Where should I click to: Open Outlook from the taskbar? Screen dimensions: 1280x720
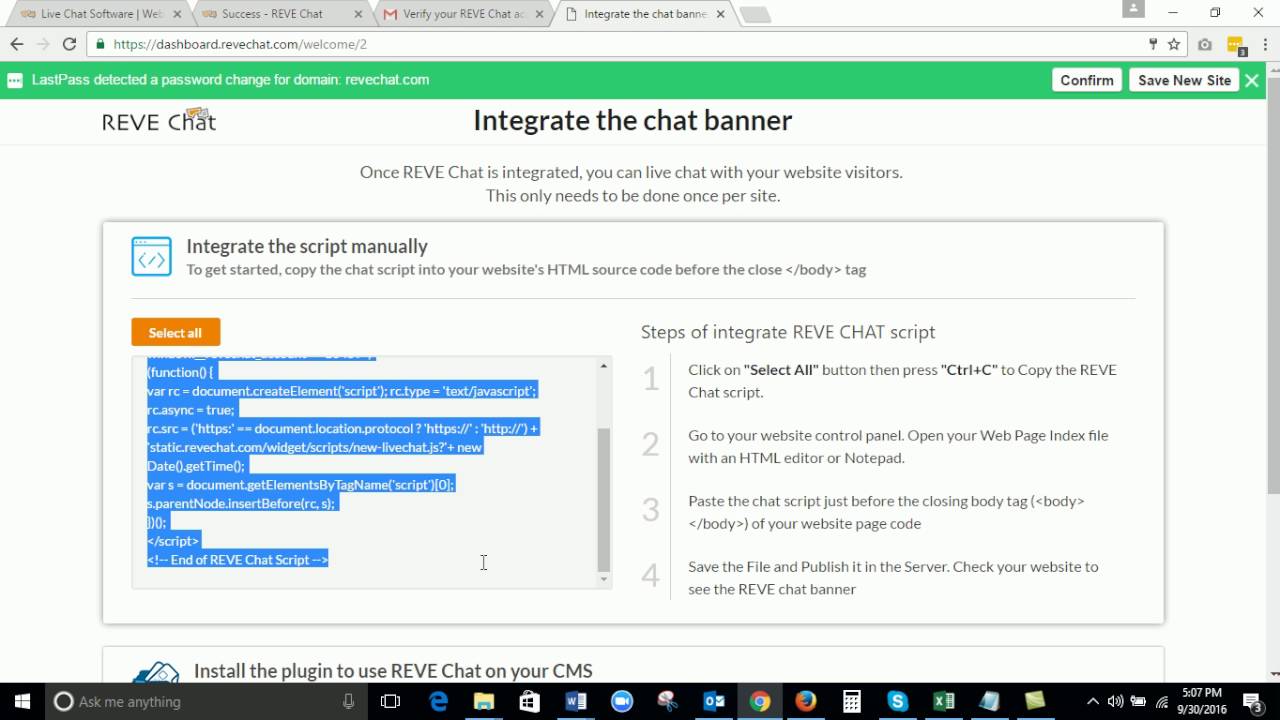(714, 701)
